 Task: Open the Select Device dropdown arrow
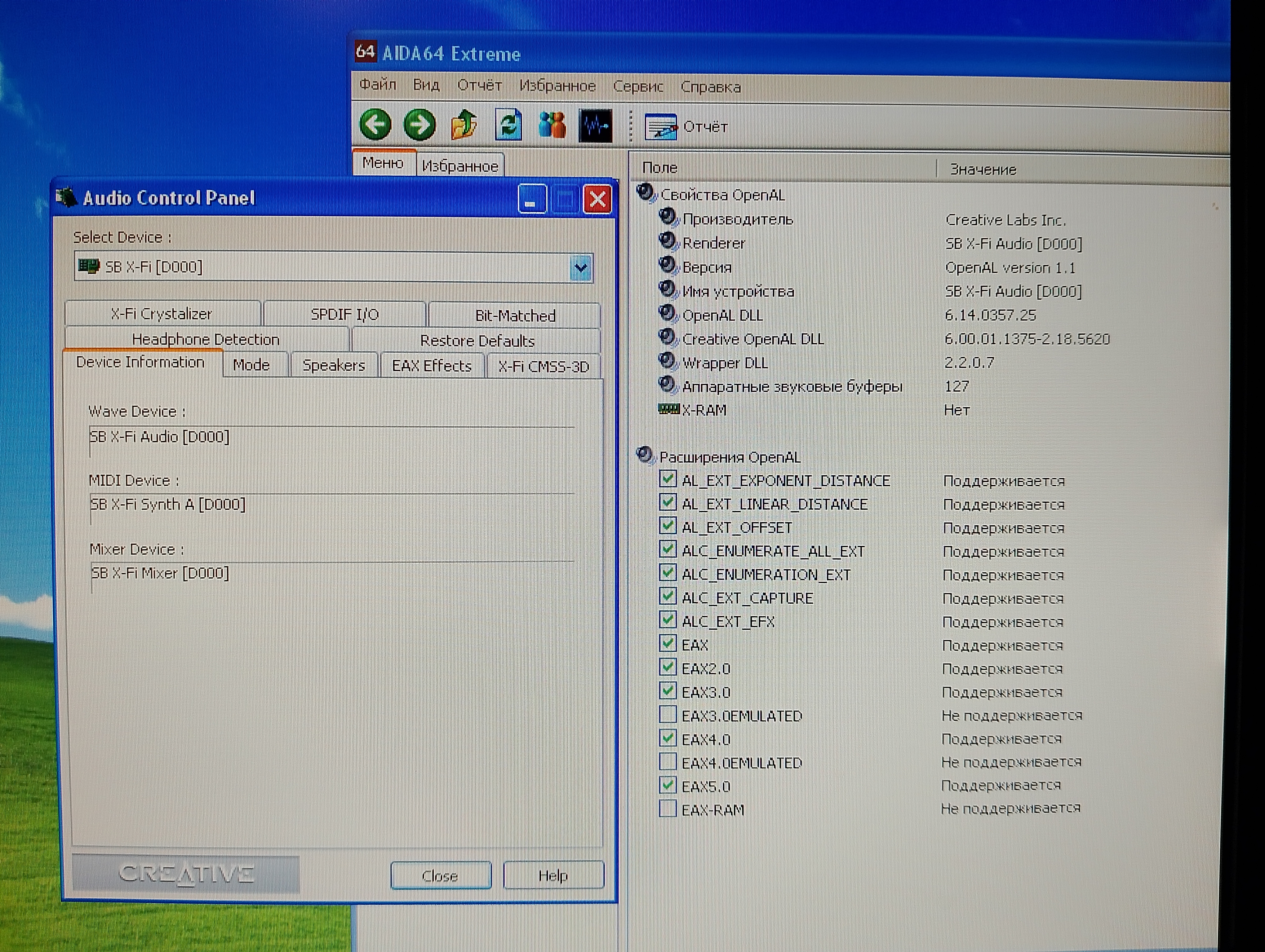click(580, 267)
